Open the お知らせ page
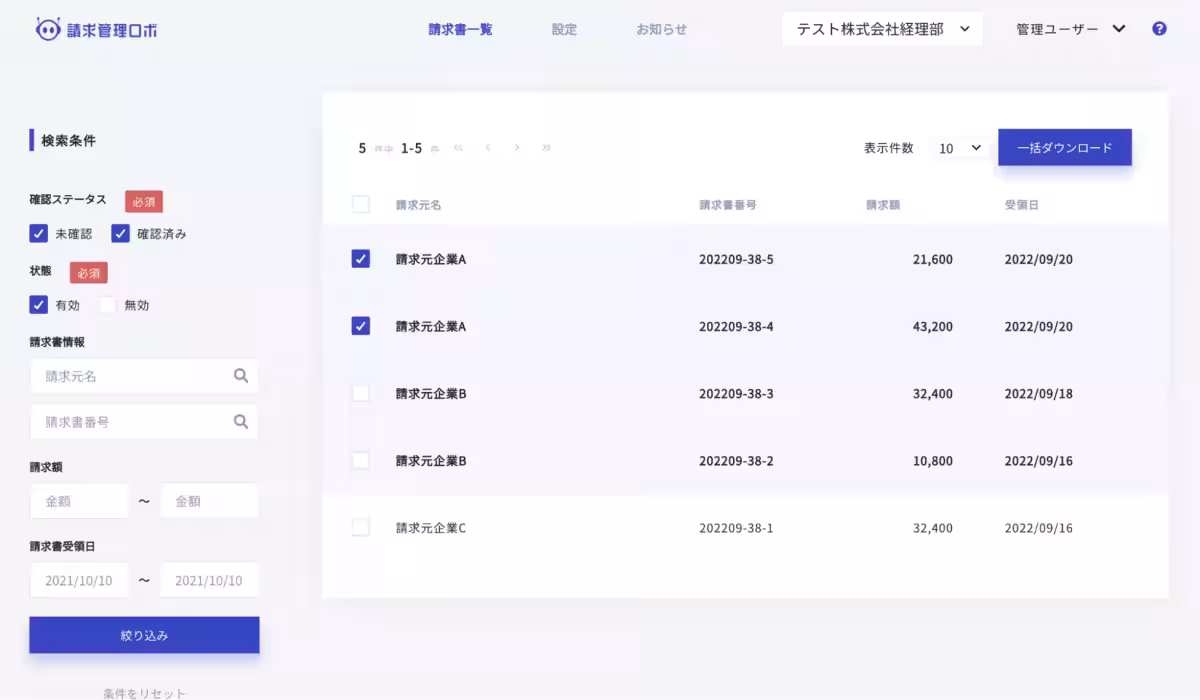 pyautogui.click(x=661, y=29)
